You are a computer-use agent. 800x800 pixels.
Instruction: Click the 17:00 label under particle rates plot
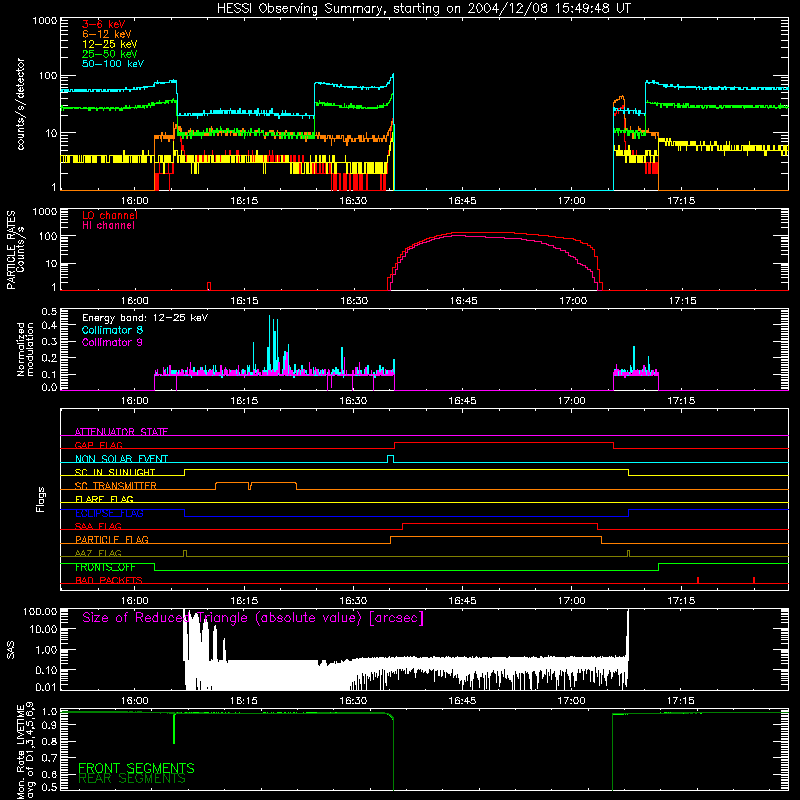pos(572,301)
